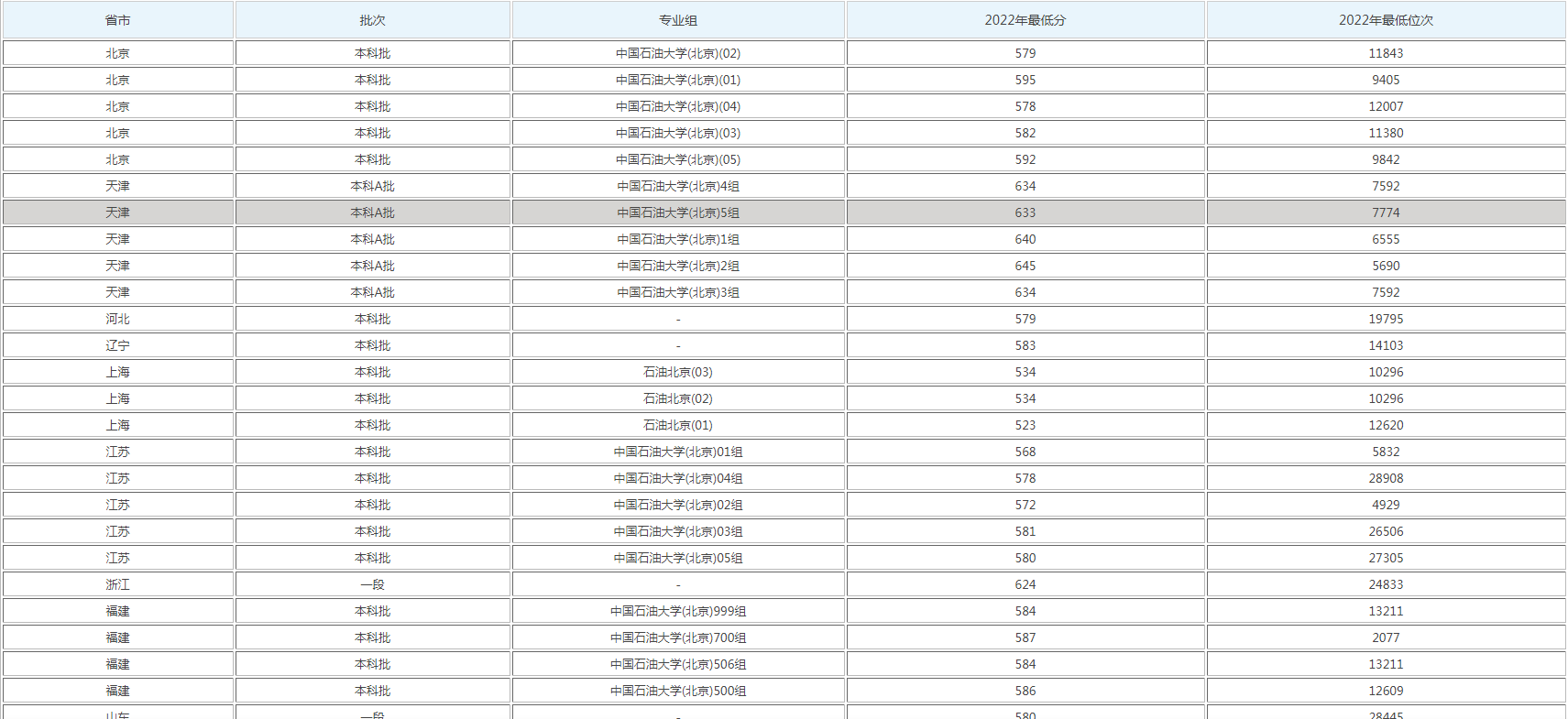Select the 石油北京(01) cell
This screenshot has width=1568, height=719.
[x=678, y=425]
